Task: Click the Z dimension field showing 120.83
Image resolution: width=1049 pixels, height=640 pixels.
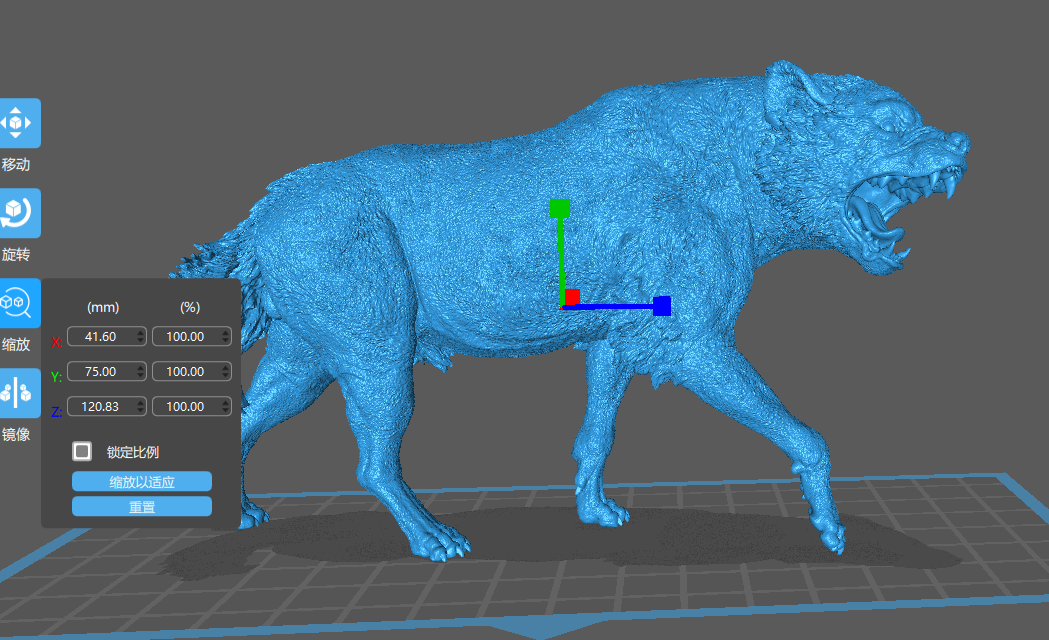Action: click(x=100, y=407)
